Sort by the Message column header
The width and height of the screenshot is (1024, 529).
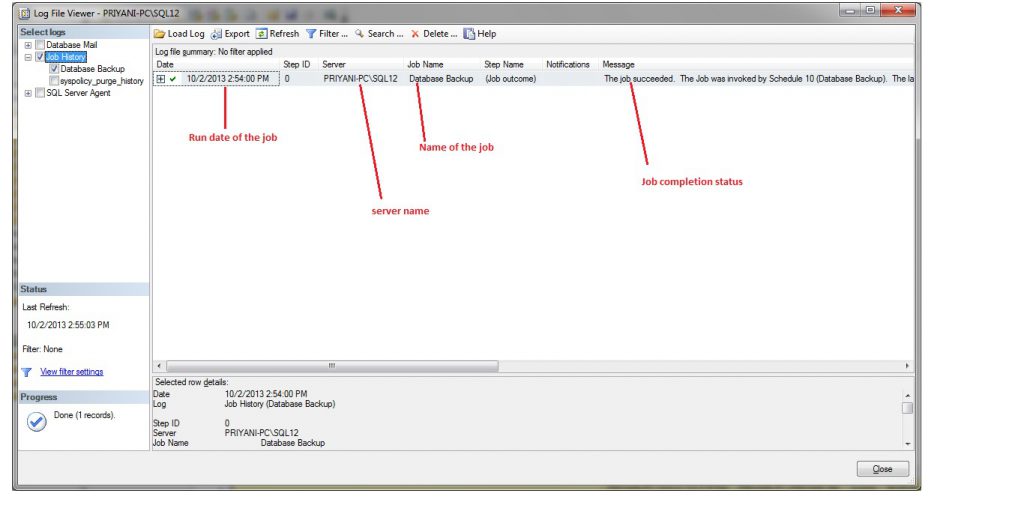tap(619, 64)
